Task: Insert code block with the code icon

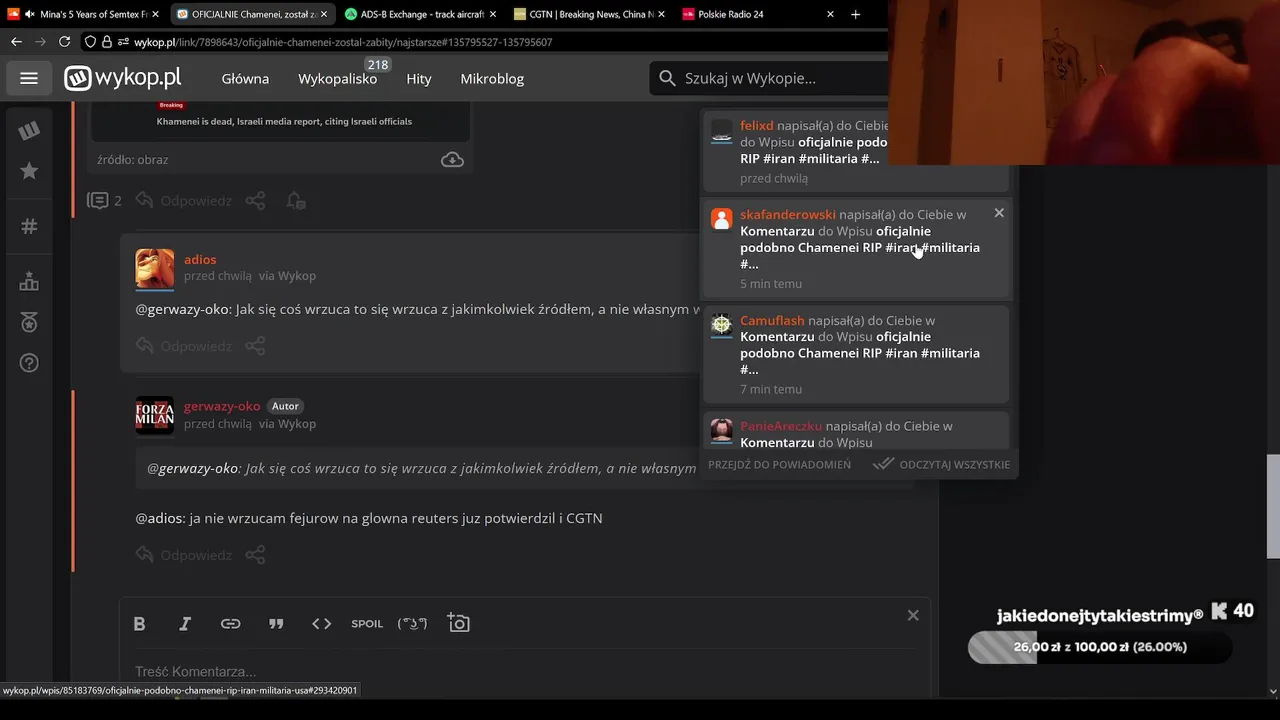Action: click(x=322, y=623)
